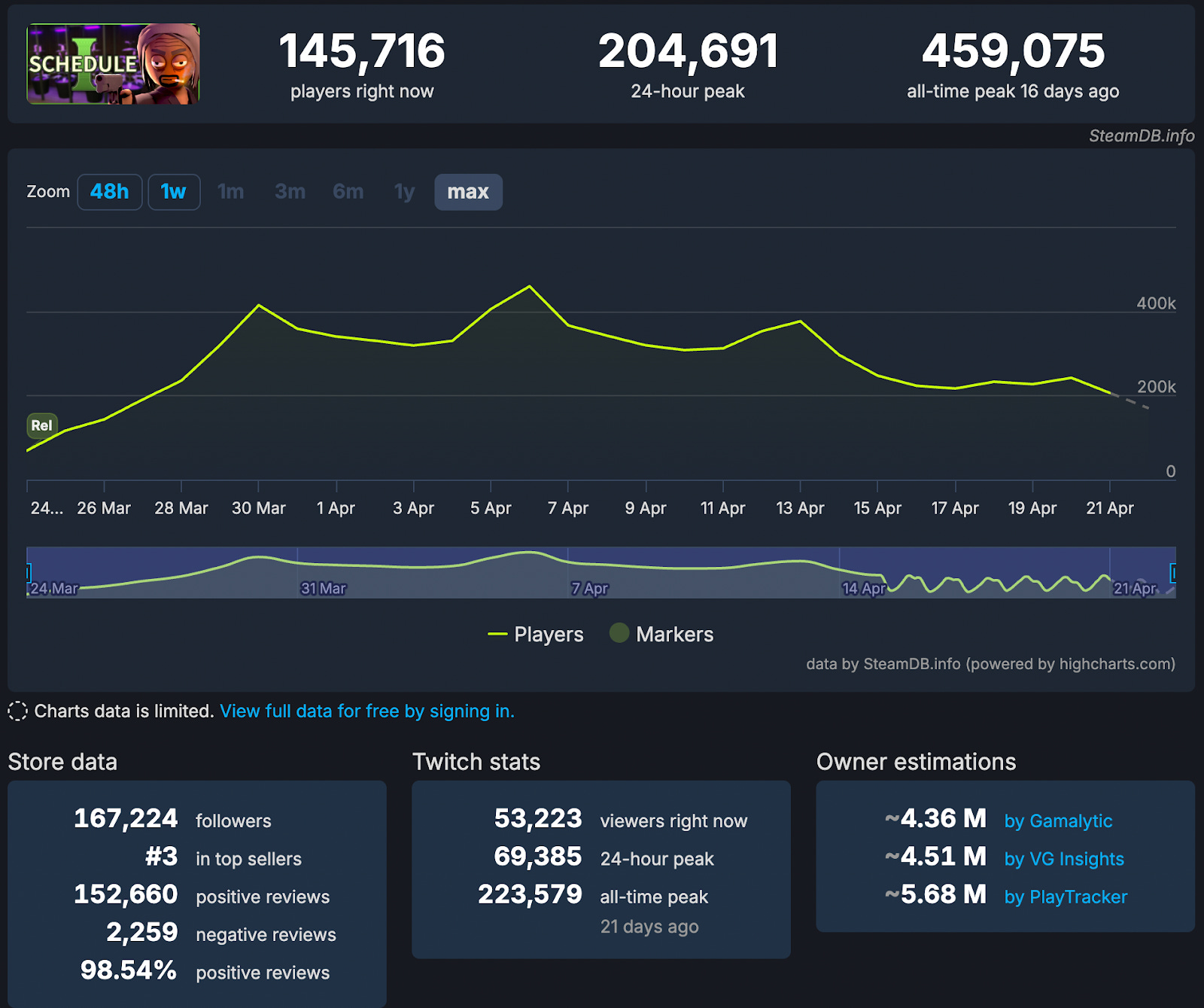
Task: Select the 1w zoom range
Action: [x=174, y=192]
